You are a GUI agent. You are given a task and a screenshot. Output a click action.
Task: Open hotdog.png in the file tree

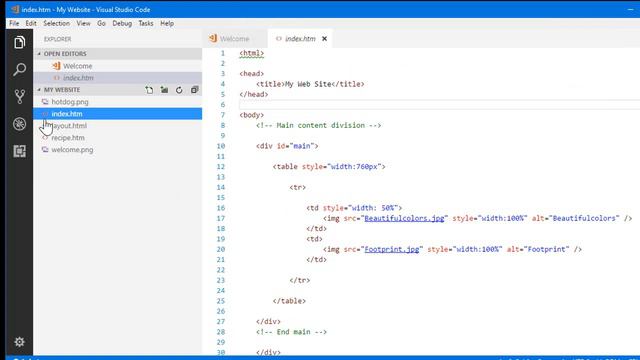pyautogui.click(x=118, y=102)
